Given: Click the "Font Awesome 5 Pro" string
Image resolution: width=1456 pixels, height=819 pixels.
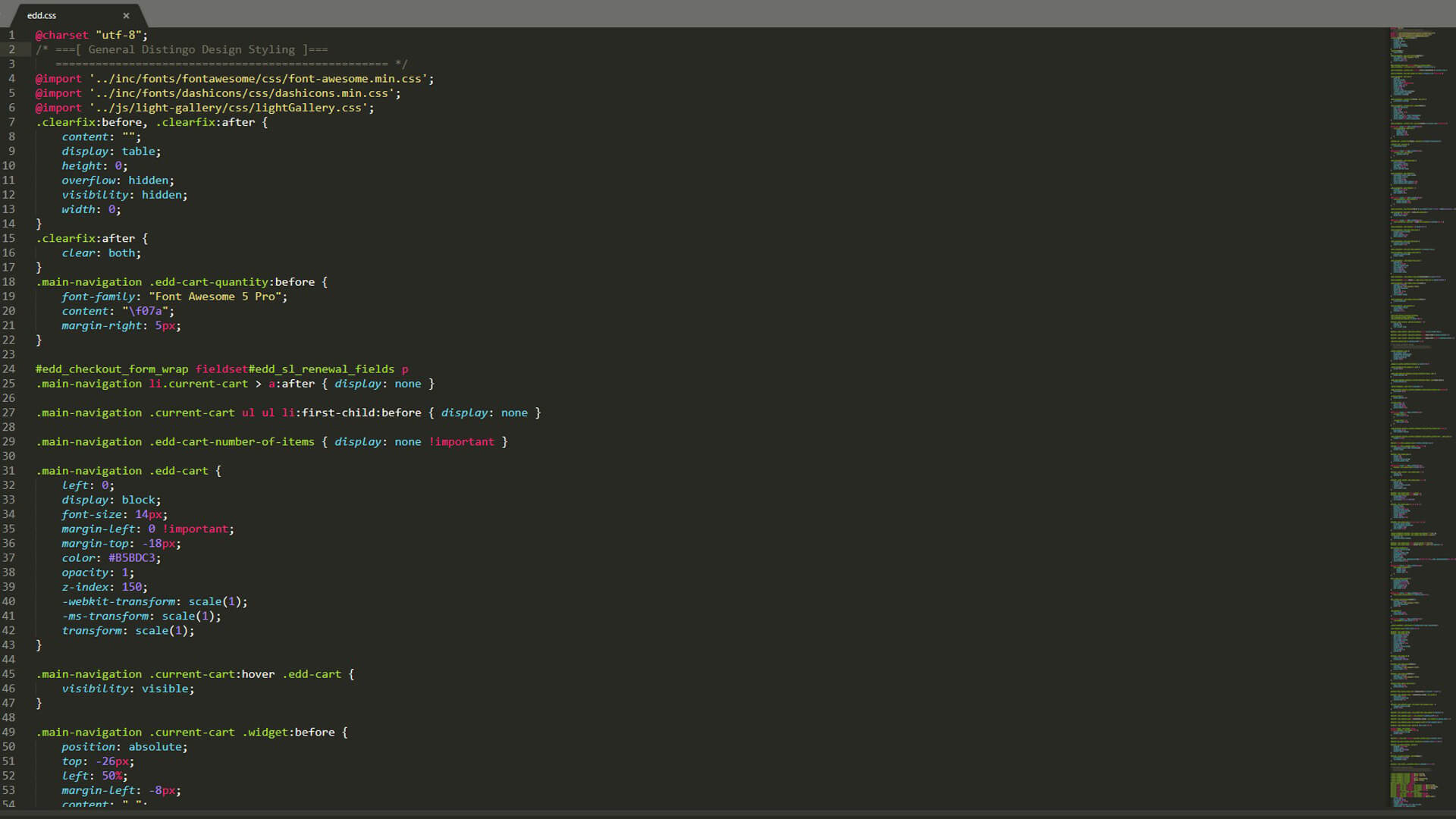Looking at the screenshot, I should pyautogui.click(x=215, y=297).
